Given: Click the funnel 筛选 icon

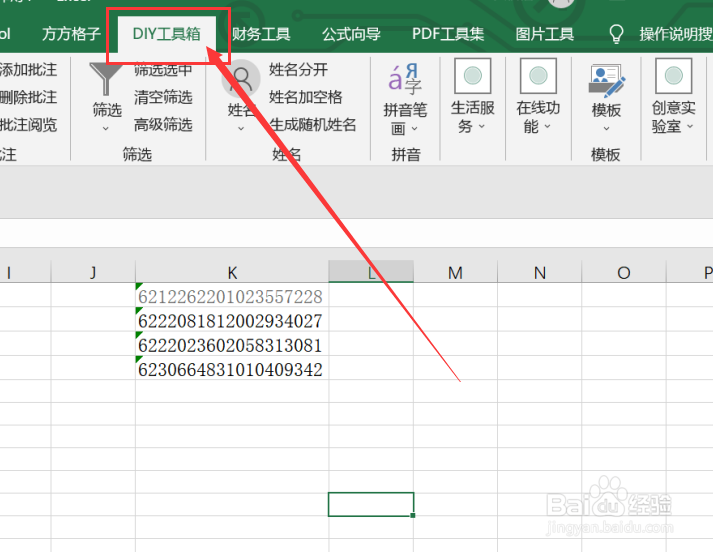Looking at the screenshot, I should pyautogui.click(x=106, y=78).
